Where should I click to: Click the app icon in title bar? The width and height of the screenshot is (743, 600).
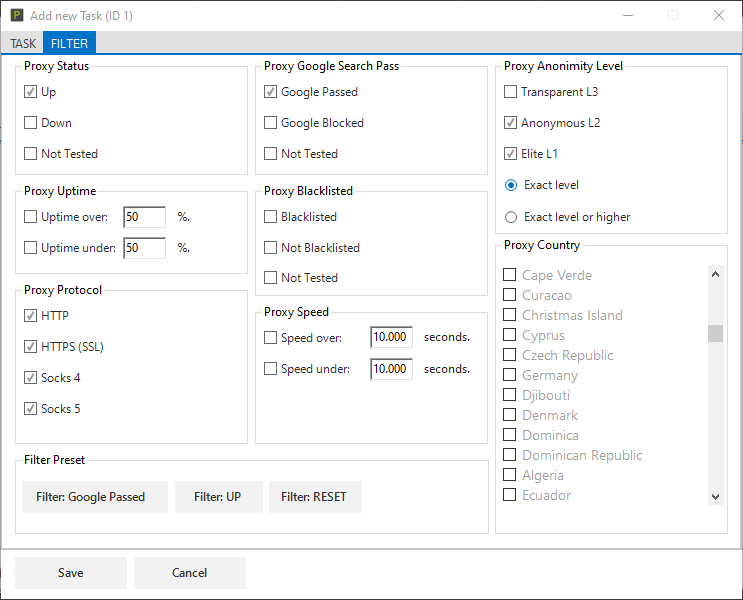click(16, 15)
